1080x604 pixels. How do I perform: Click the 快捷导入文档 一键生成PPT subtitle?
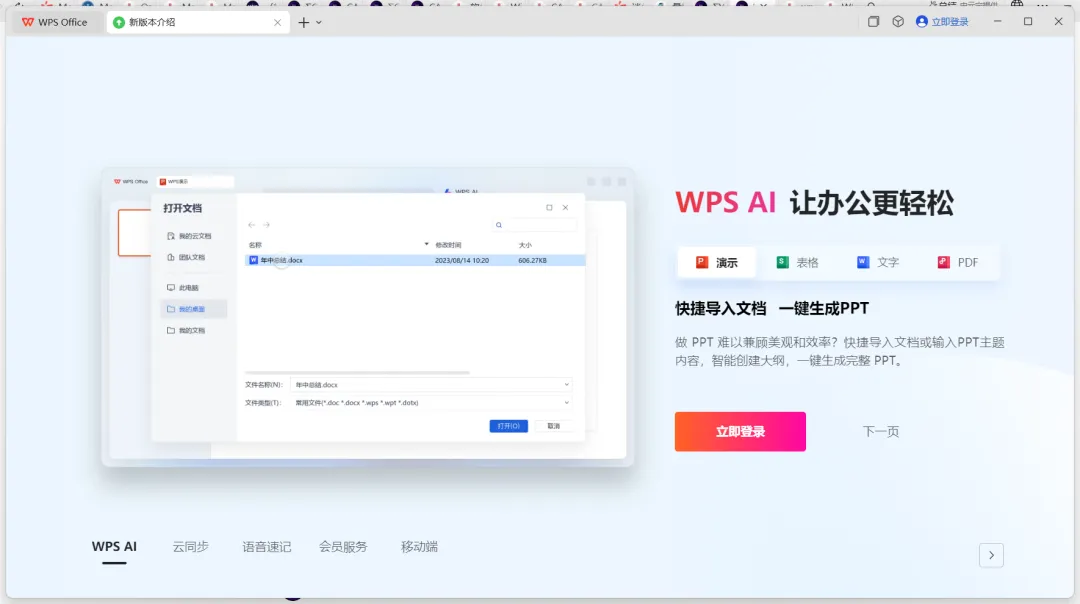pyautogui.click(x=772, y=309)
